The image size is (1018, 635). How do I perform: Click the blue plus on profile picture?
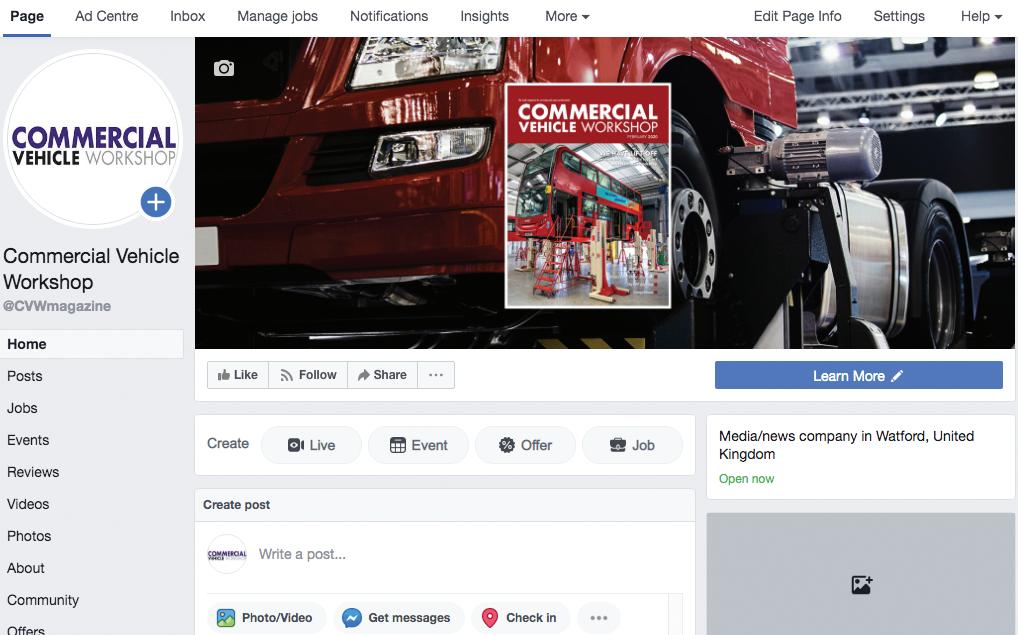pyautogui.click(x=156, y=202)
